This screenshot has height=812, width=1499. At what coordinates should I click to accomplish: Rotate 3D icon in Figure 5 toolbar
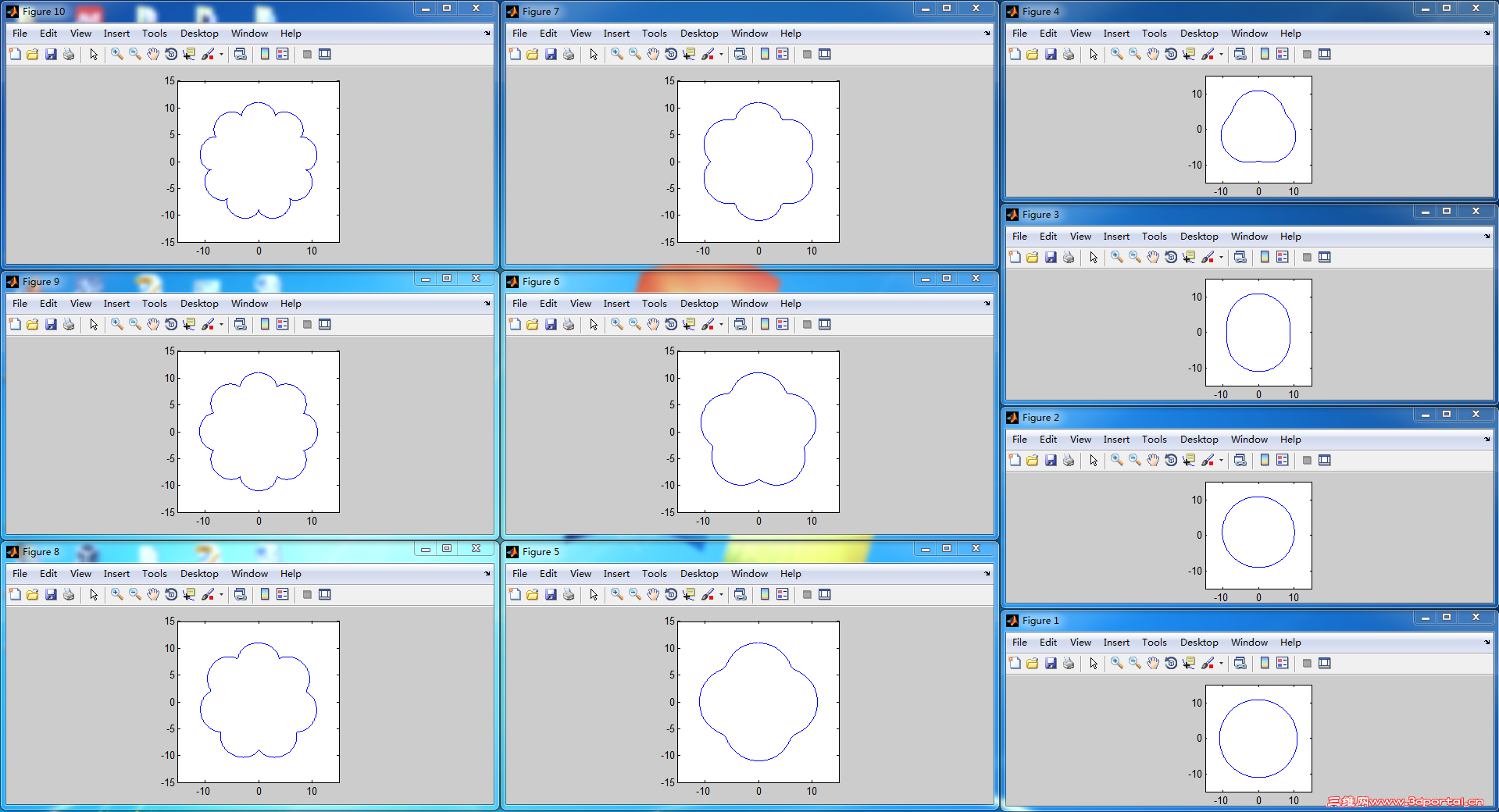pyautogui.click(x=671, y=594)
